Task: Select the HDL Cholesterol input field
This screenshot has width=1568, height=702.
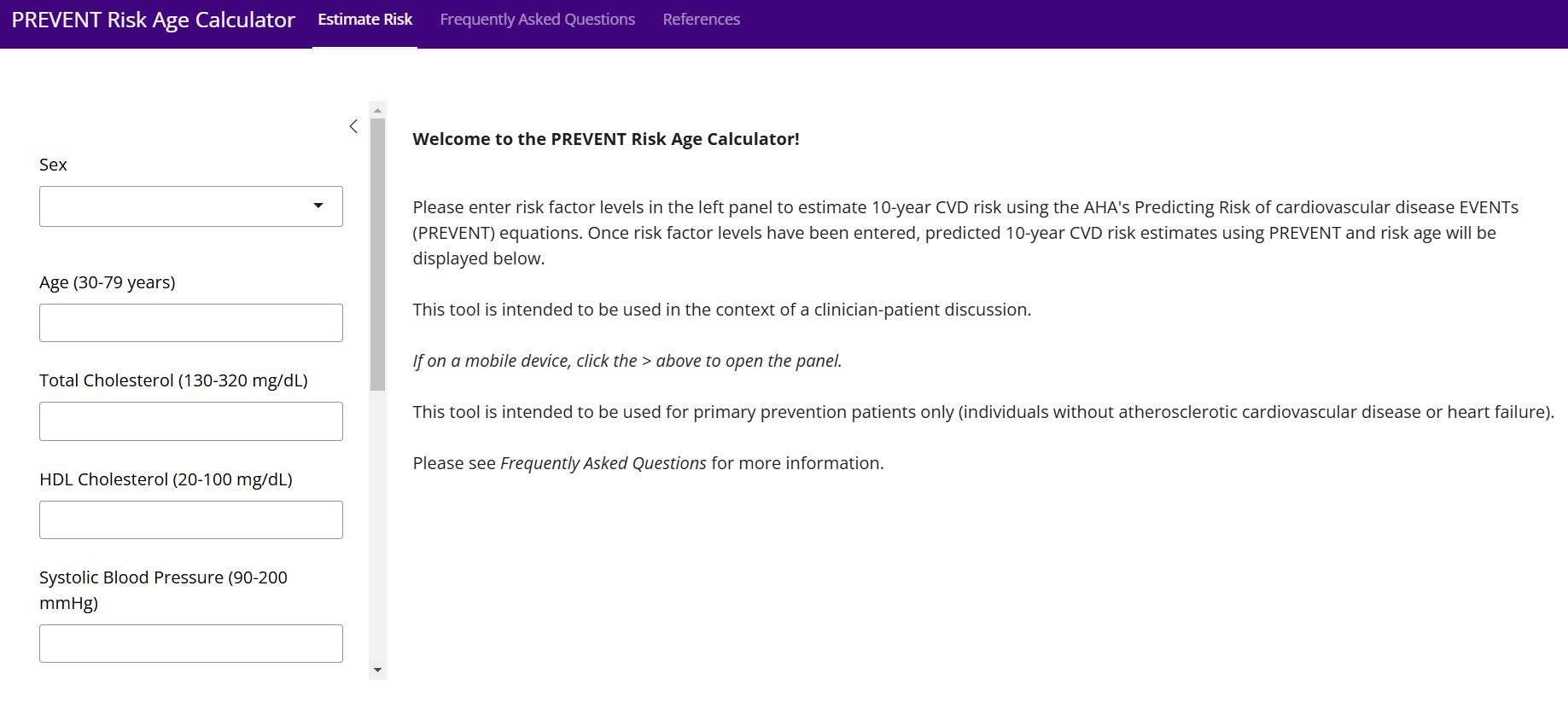Action: [x=191, y=520]
